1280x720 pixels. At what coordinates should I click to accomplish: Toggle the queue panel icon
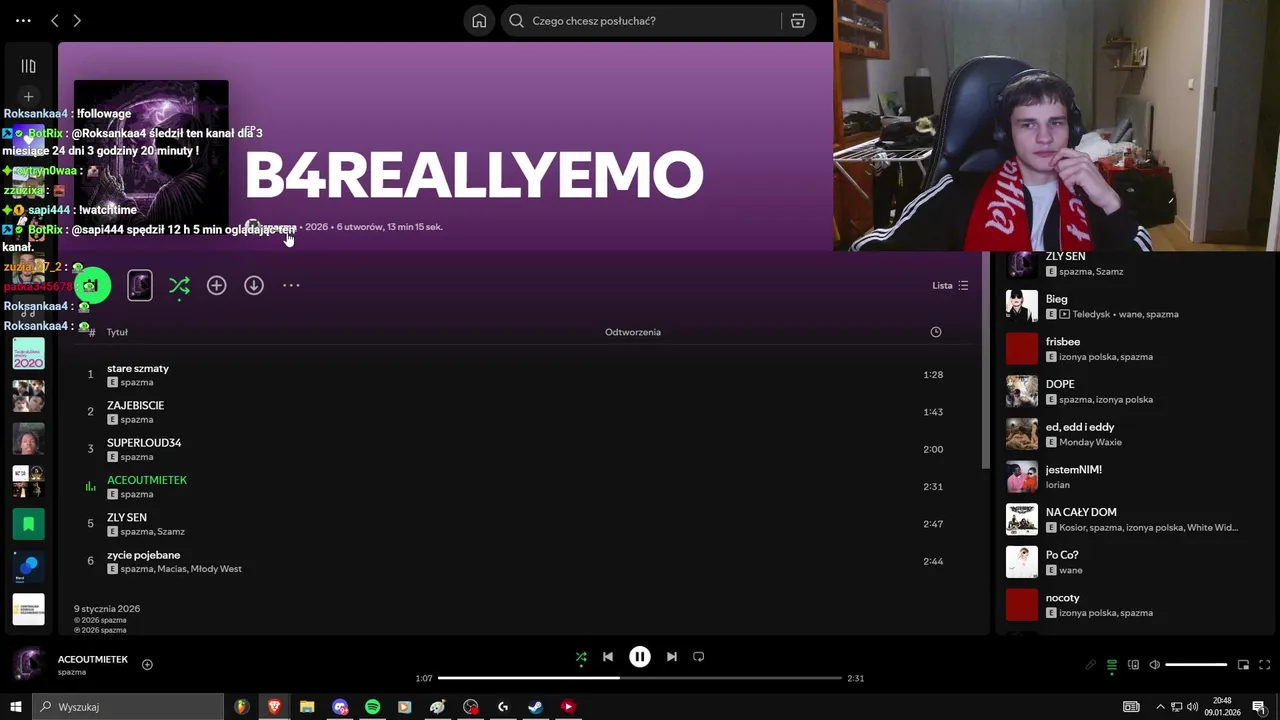click(1112, 665)
